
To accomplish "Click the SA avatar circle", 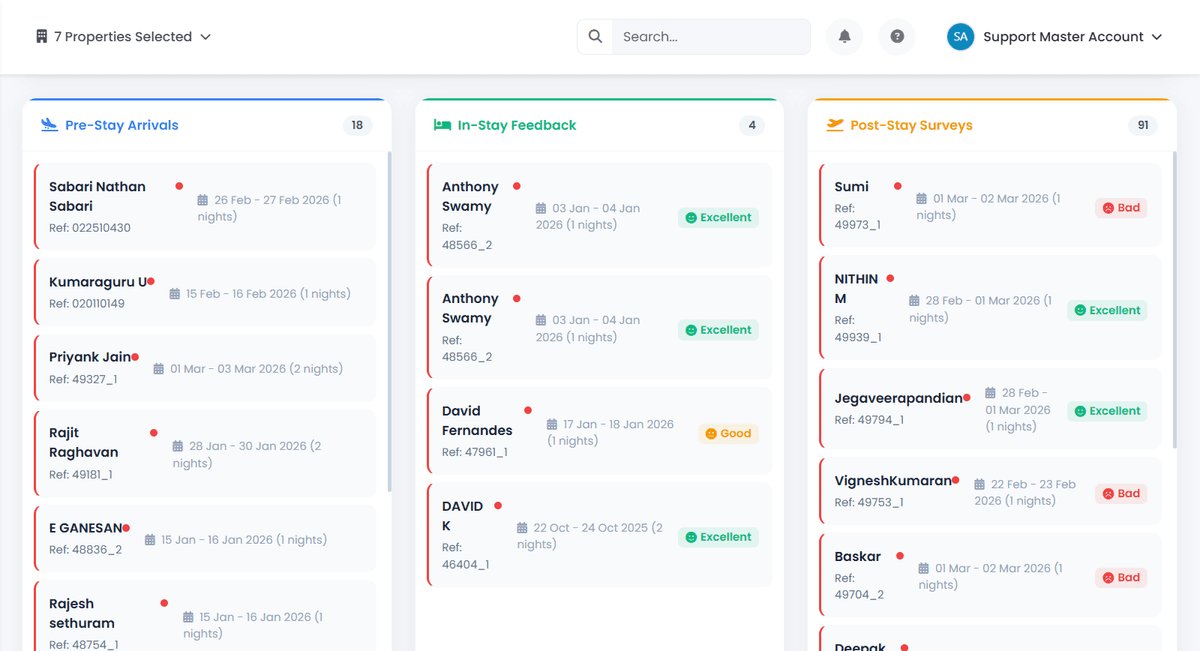I will pyautogui.click(x=960, y=36).
